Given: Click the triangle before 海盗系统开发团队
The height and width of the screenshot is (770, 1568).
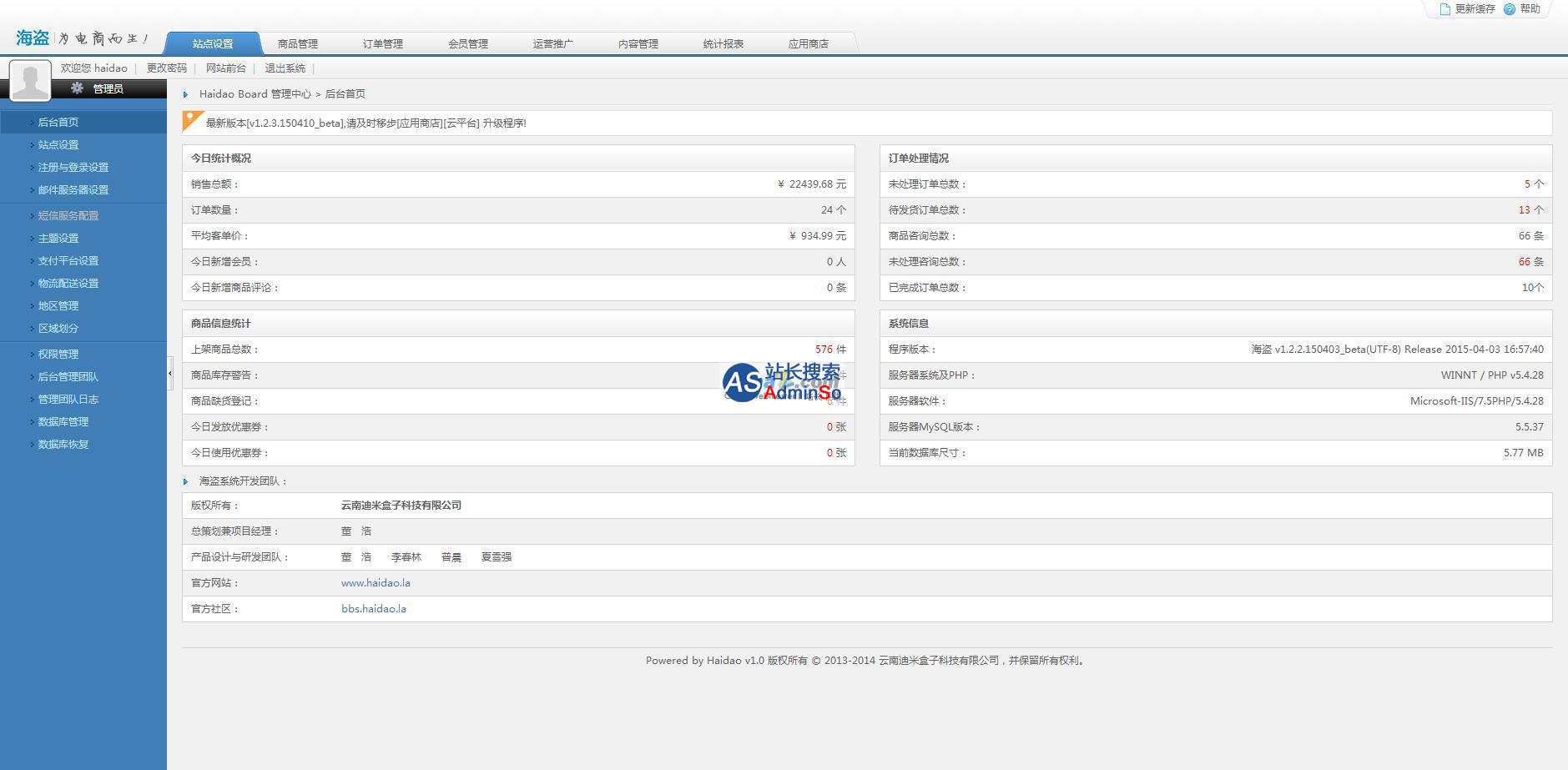Looking at the screenshot, I should click(185, 481).
